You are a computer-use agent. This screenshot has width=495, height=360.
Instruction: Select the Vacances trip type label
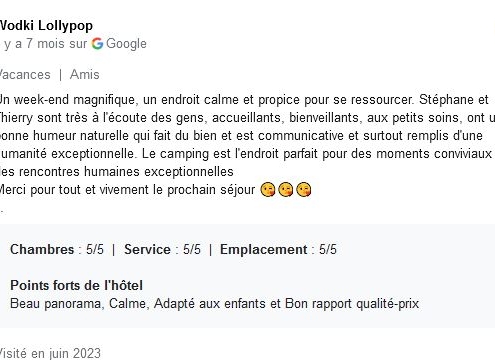(x=25, y=74)
